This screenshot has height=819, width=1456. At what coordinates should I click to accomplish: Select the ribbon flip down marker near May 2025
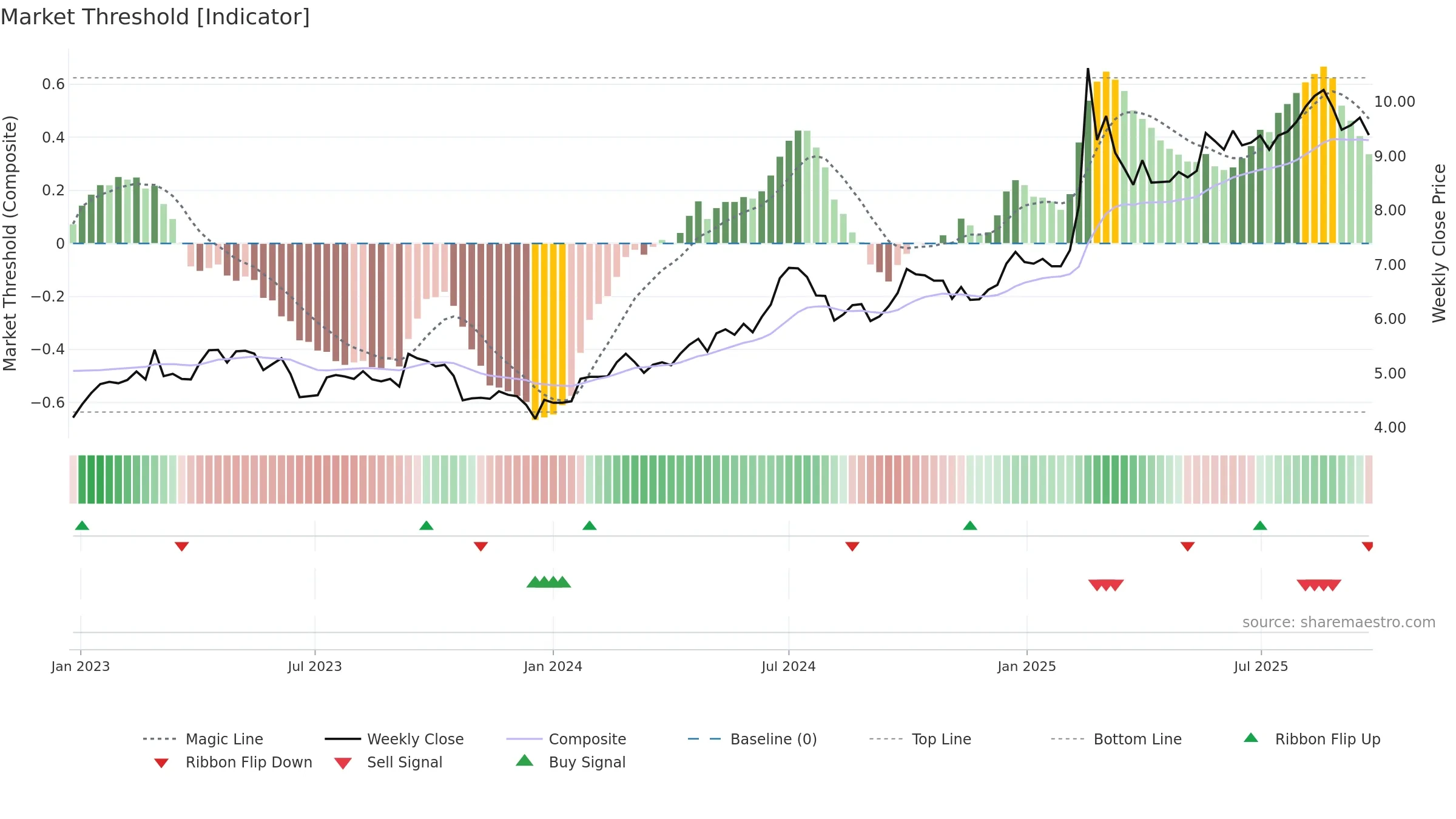[x=1187, y=547]
